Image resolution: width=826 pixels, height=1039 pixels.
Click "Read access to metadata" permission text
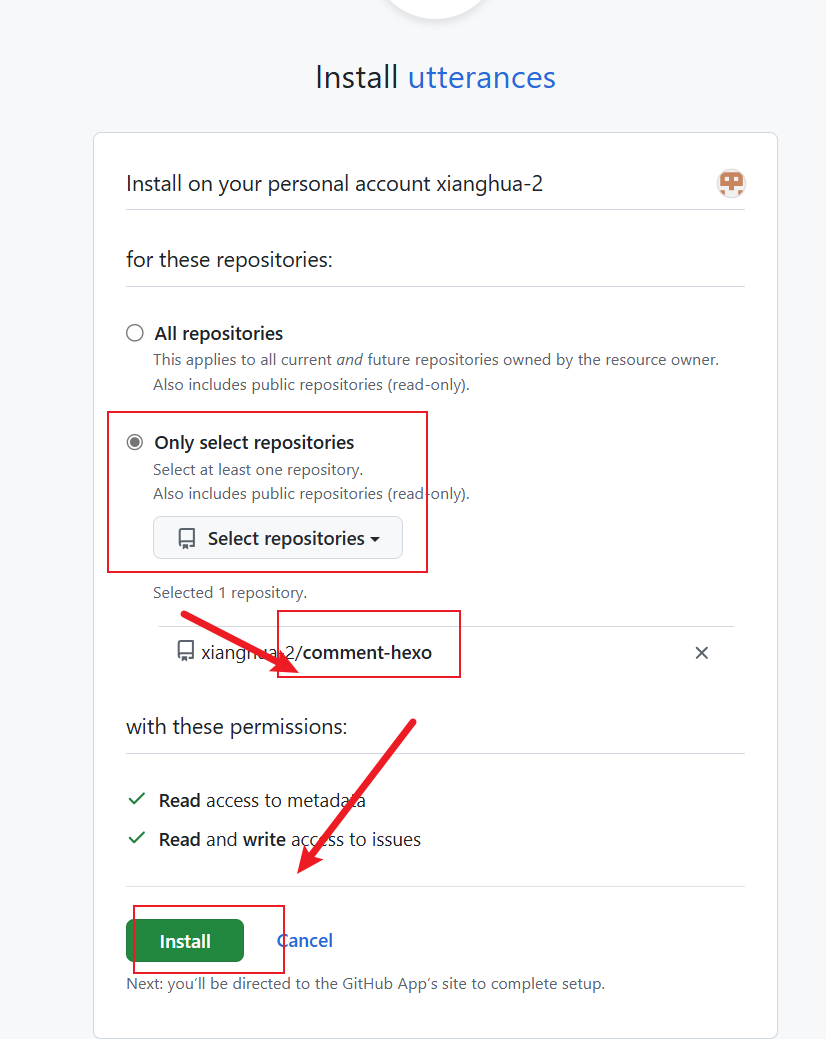[x=262, y=800]
